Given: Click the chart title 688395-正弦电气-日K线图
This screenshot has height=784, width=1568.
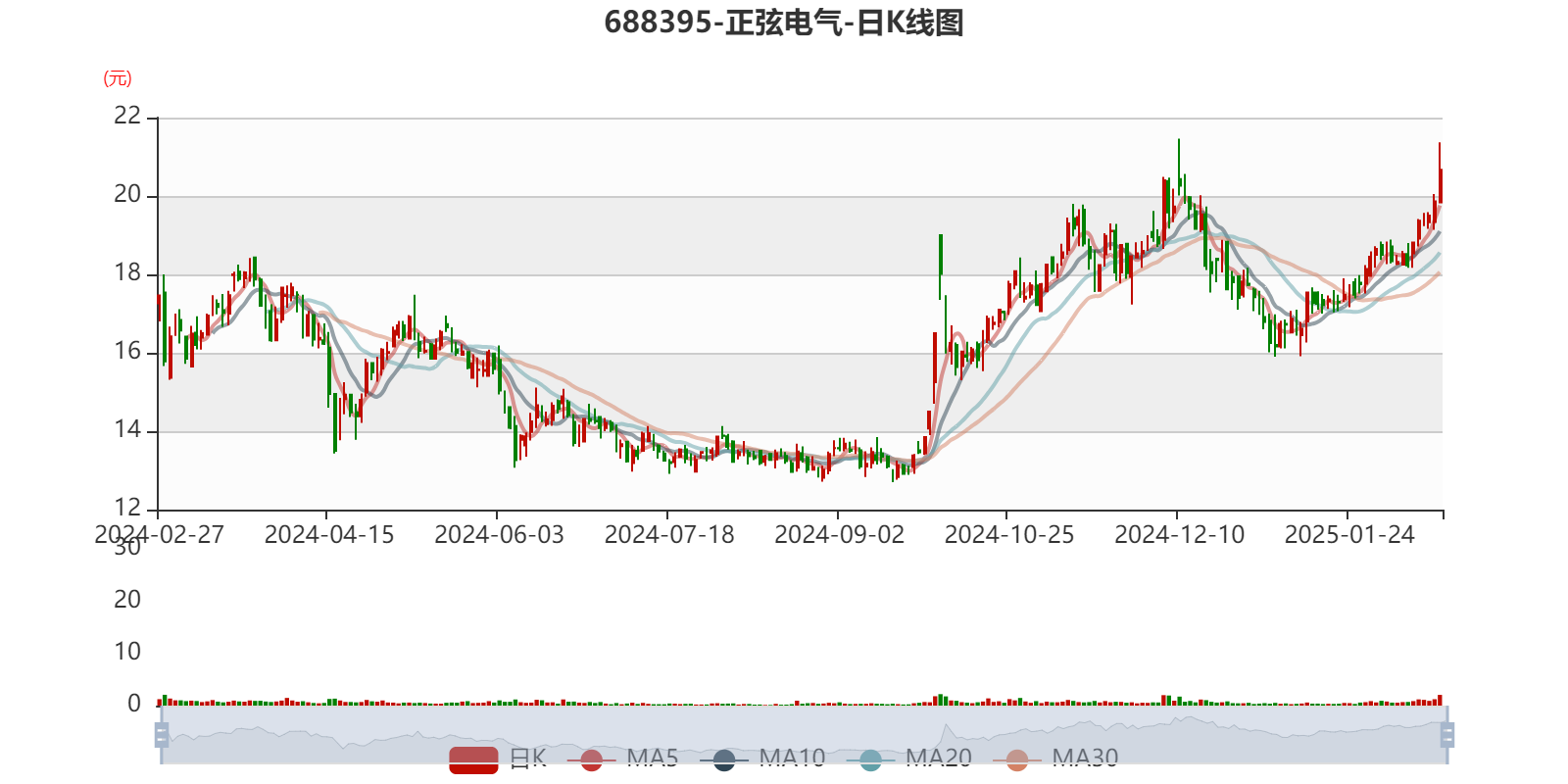Looking at the screenshot, I should [783, 23].
